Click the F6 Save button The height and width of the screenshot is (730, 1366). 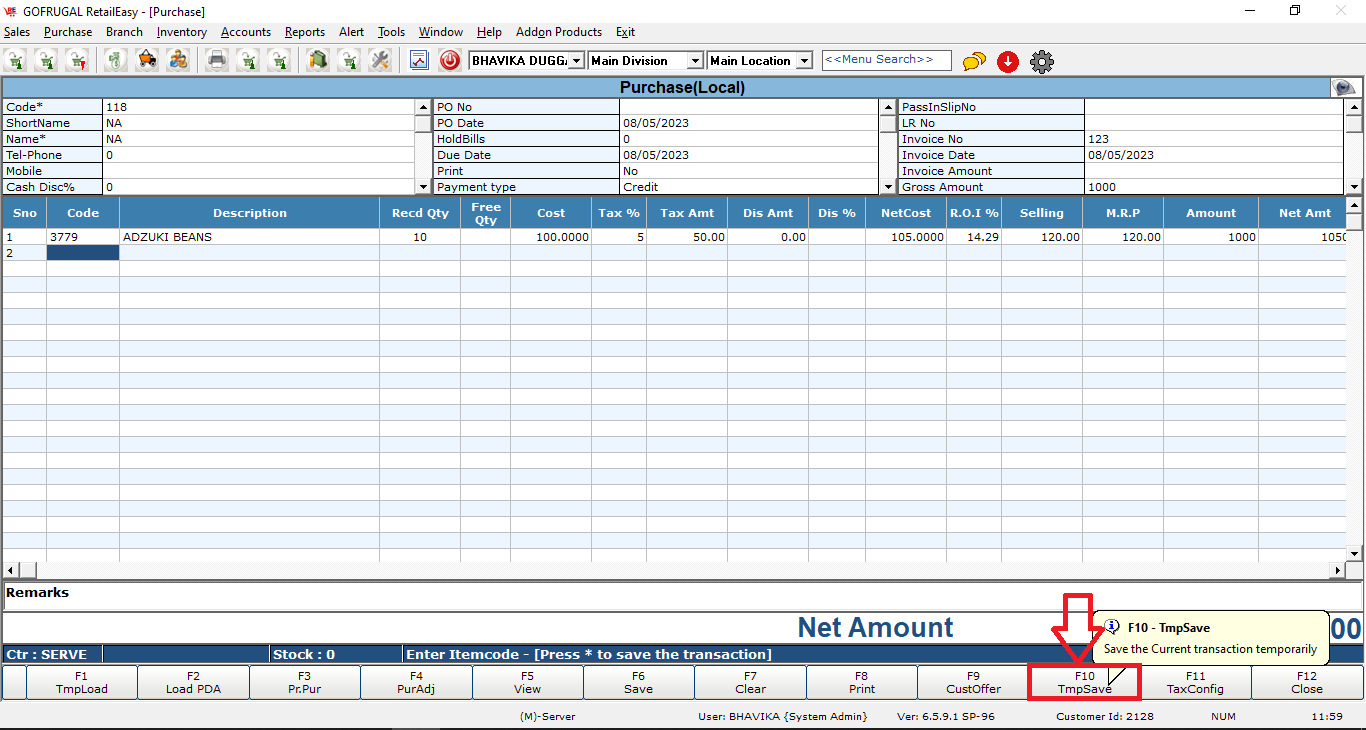click(639, 682)
